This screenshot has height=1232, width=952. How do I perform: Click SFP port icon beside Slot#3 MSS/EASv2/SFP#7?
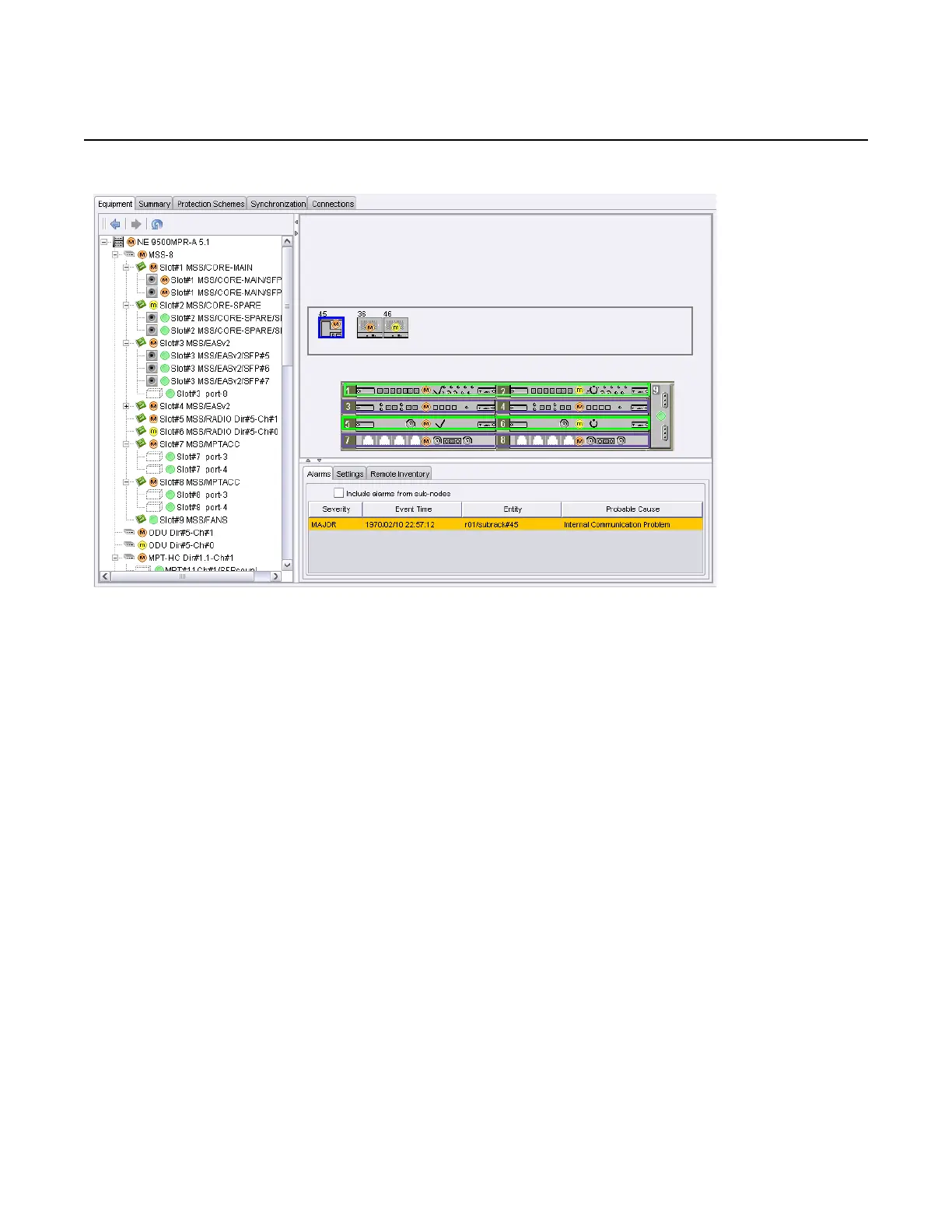(x=152, y=381)
